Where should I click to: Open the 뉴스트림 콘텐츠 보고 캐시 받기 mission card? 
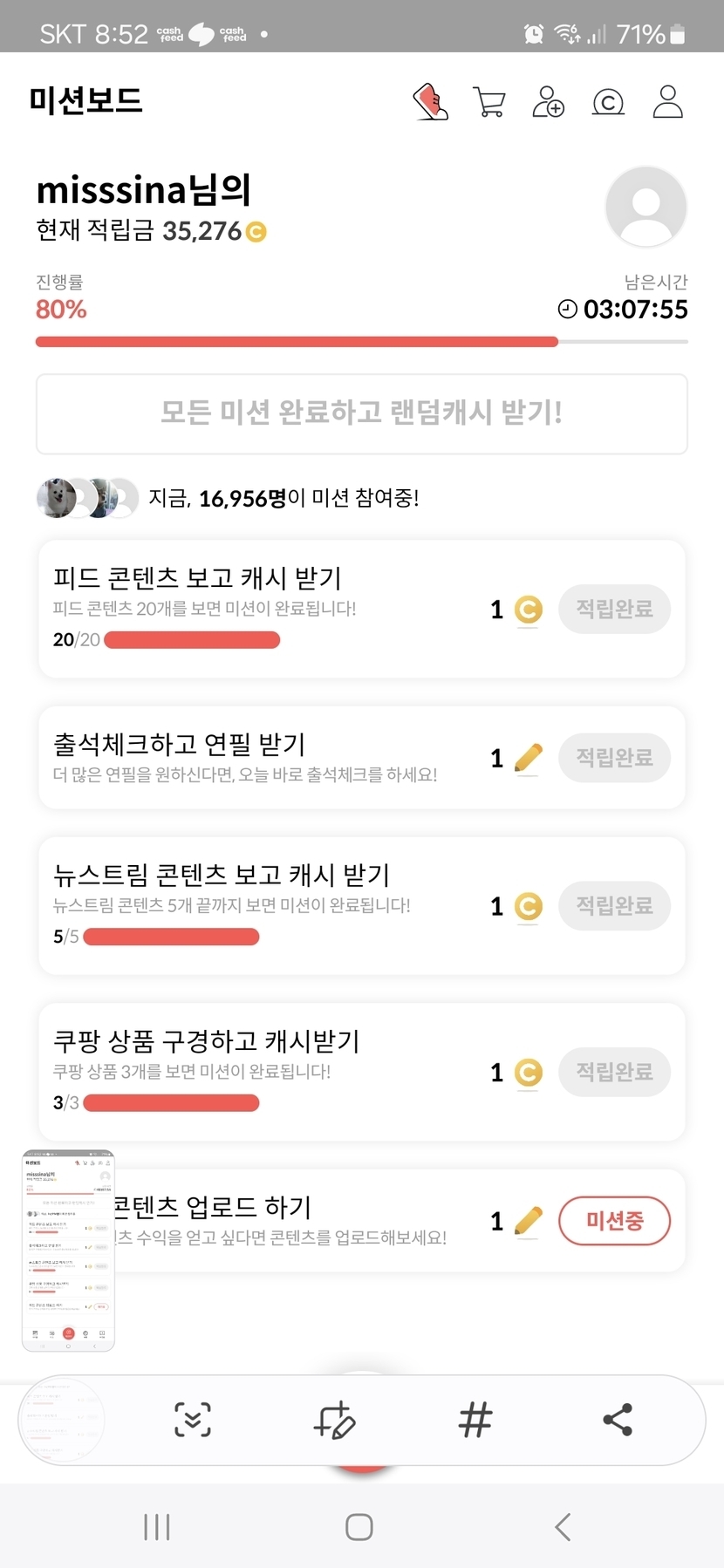(x=262, y=904)
